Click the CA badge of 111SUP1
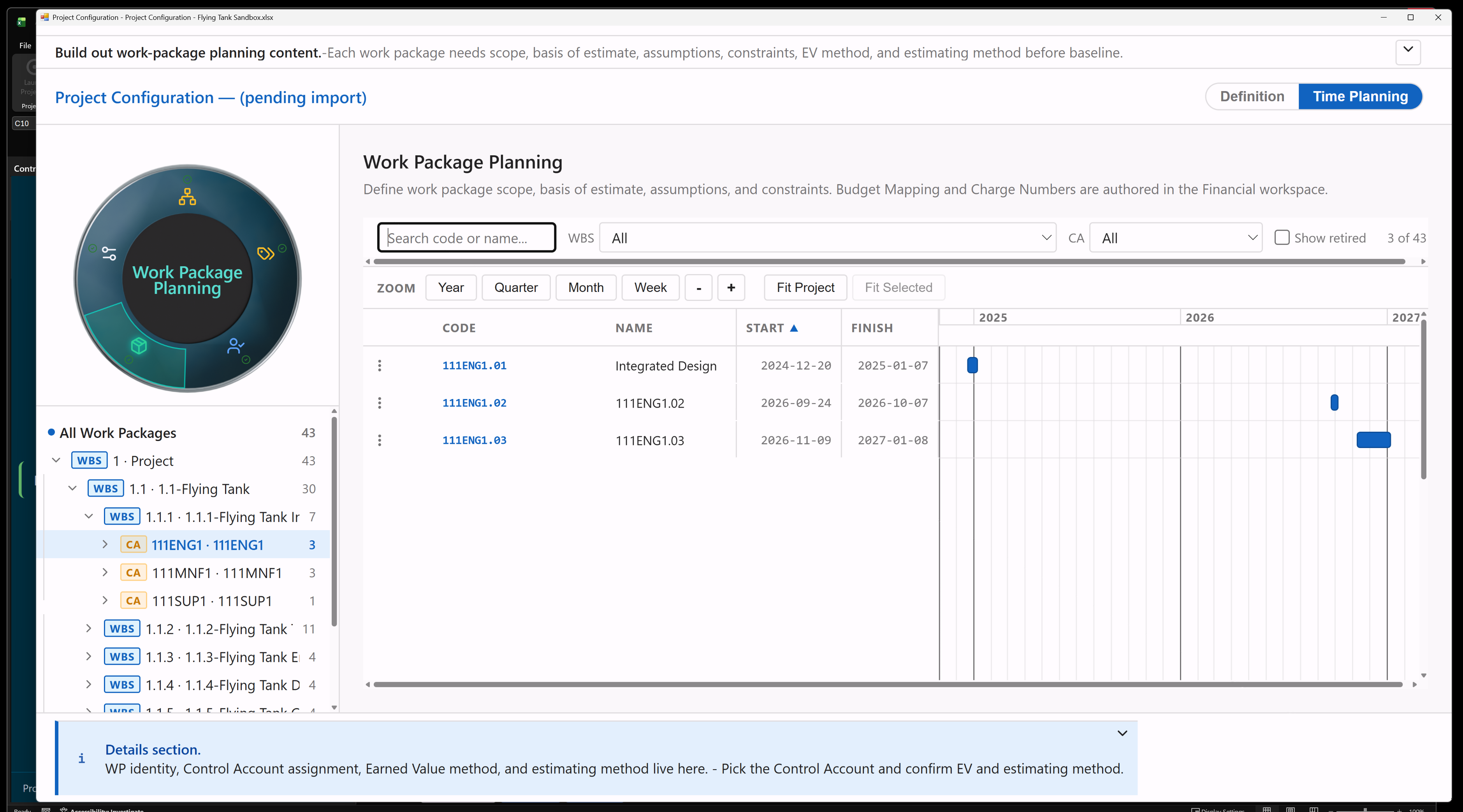This screenshot has height=812, width=1463. click(x=134, y=601)
